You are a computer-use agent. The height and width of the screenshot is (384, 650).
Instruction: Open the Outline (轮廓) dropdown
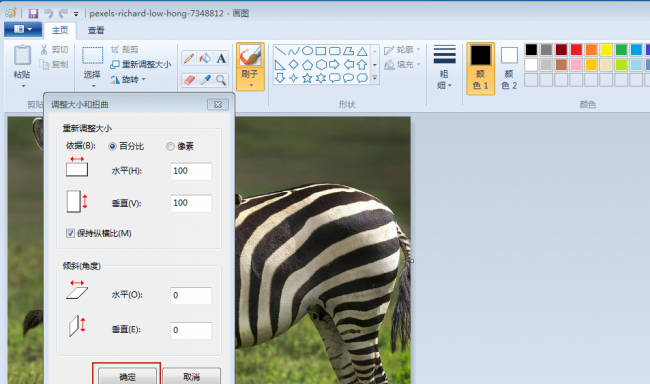pos(403,50)
